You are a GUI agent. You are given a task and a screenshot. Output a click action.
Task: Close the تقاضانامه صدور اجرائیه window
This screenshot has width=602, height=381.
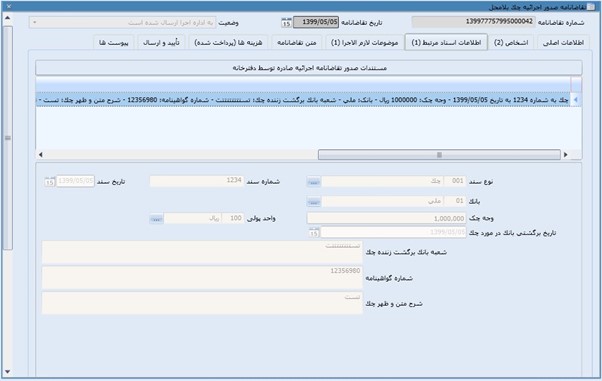tap(8, 7)
